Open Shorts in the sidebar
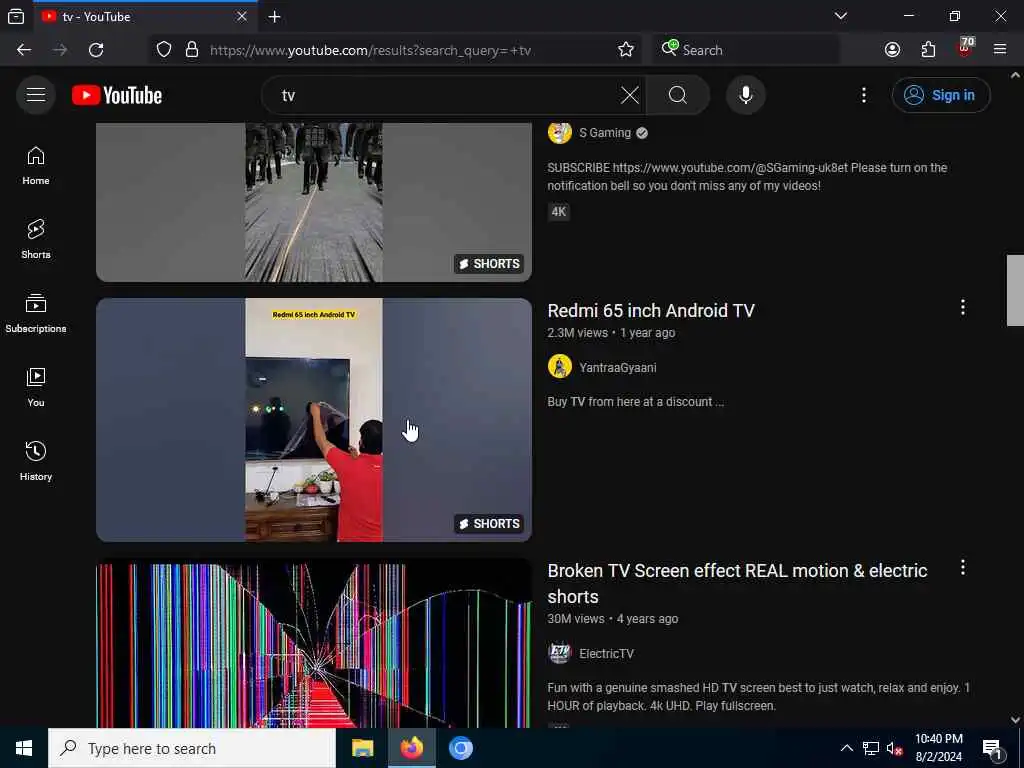This screenshot has height=768, width=1024. (36, 239)
